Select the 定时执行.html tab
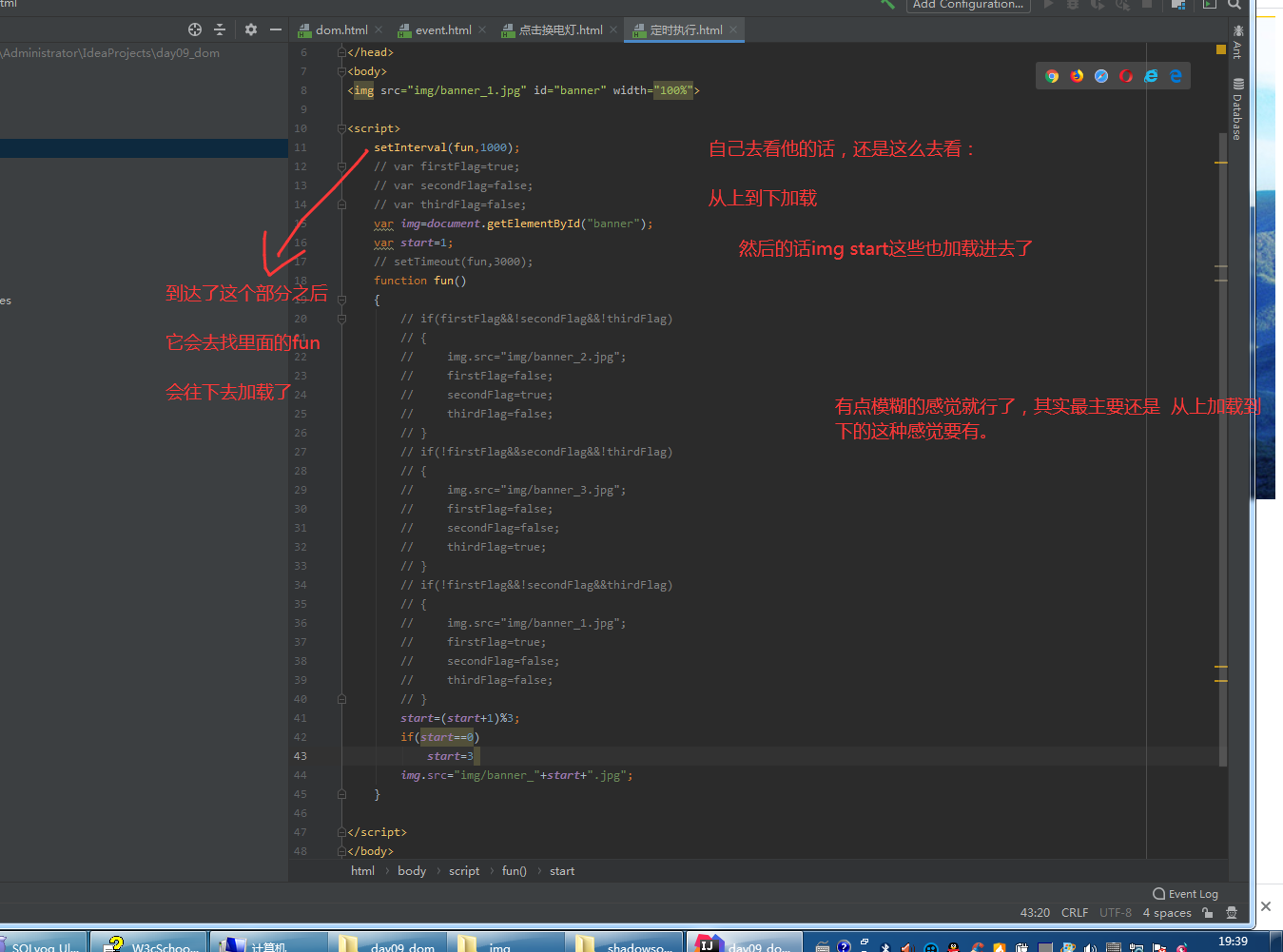 point(685,29)
